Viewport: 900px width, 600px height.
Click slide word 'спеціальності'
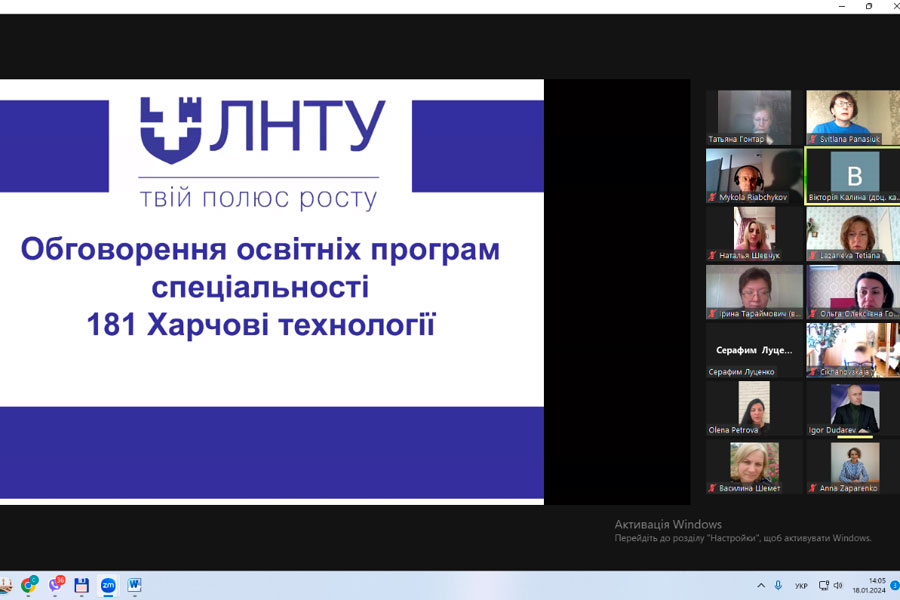(260, 287)
